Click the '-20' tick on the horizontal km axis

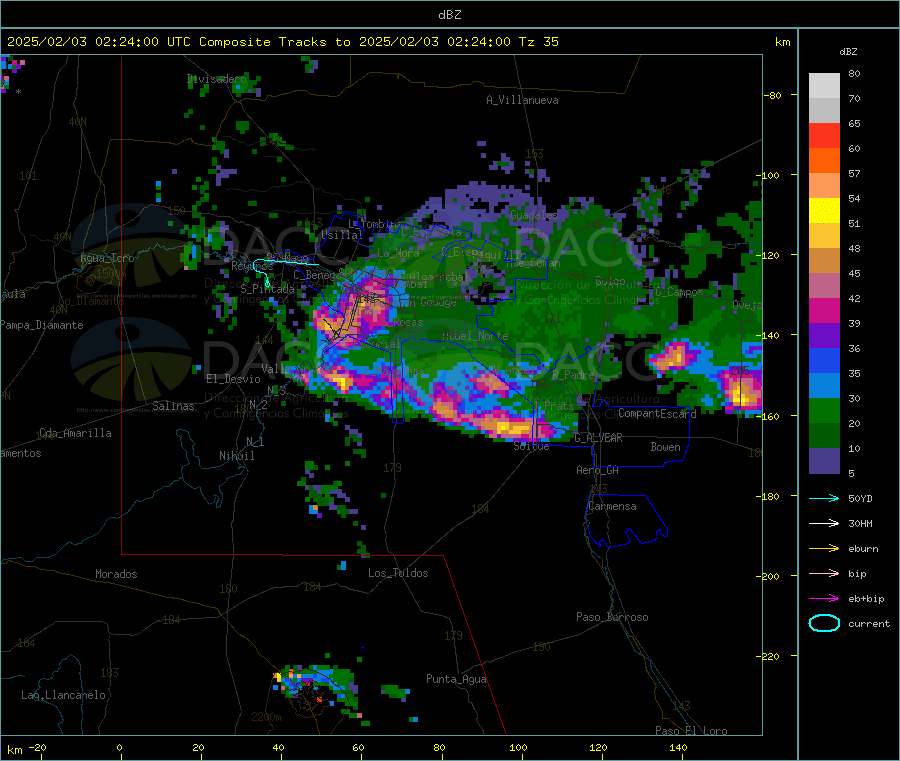[x=37, y=747]
